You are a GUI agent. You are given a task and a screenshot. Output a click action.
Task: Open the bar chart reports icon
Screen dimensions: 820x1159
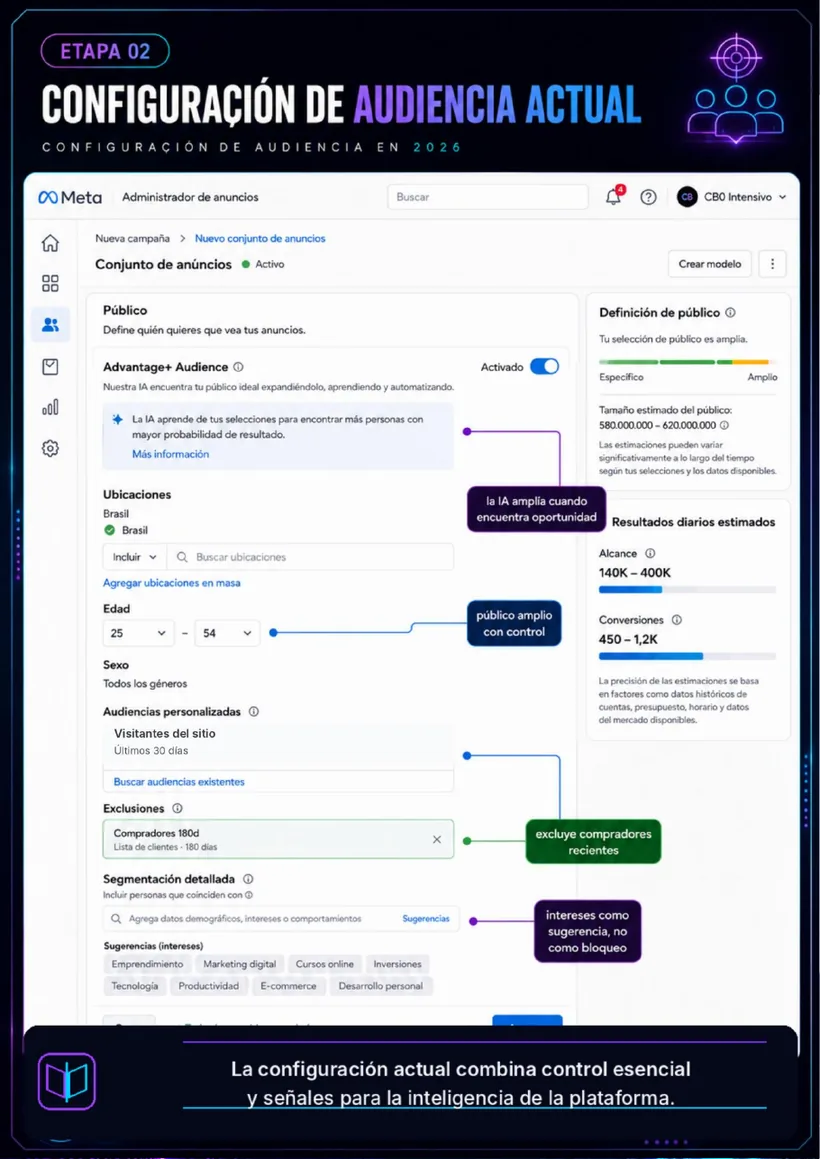point(50,407)
